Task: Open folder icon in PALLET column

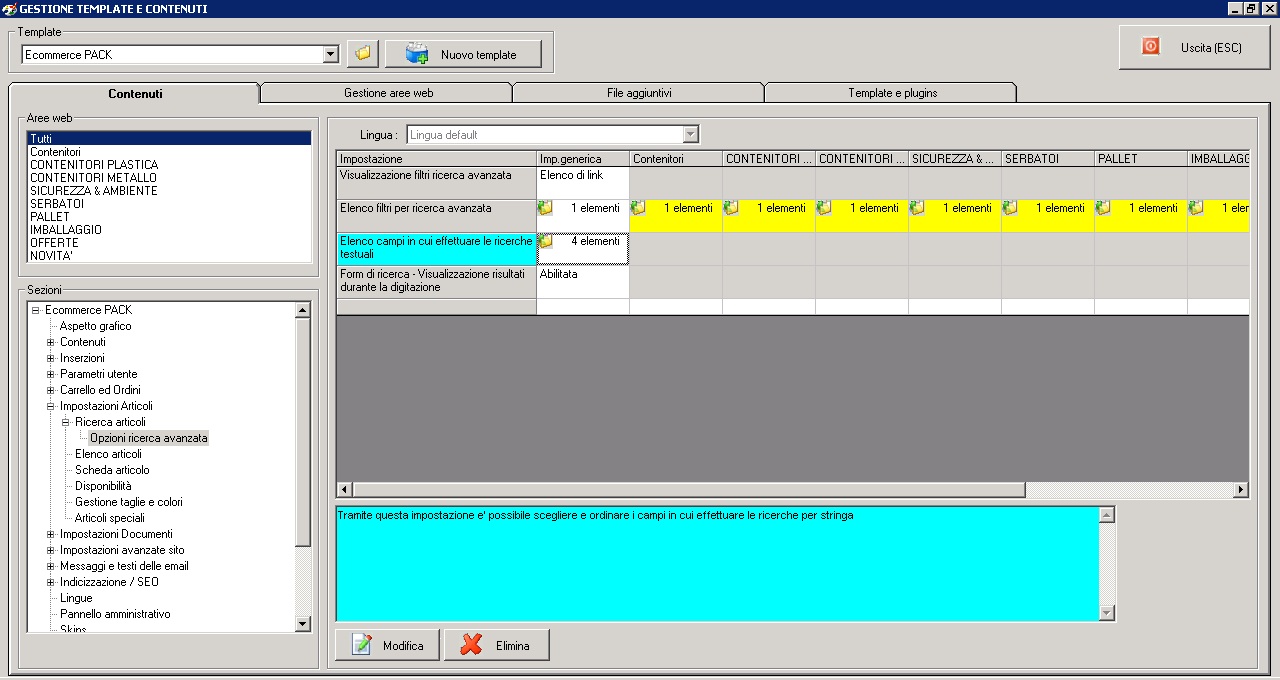Action: point(1103,208)
